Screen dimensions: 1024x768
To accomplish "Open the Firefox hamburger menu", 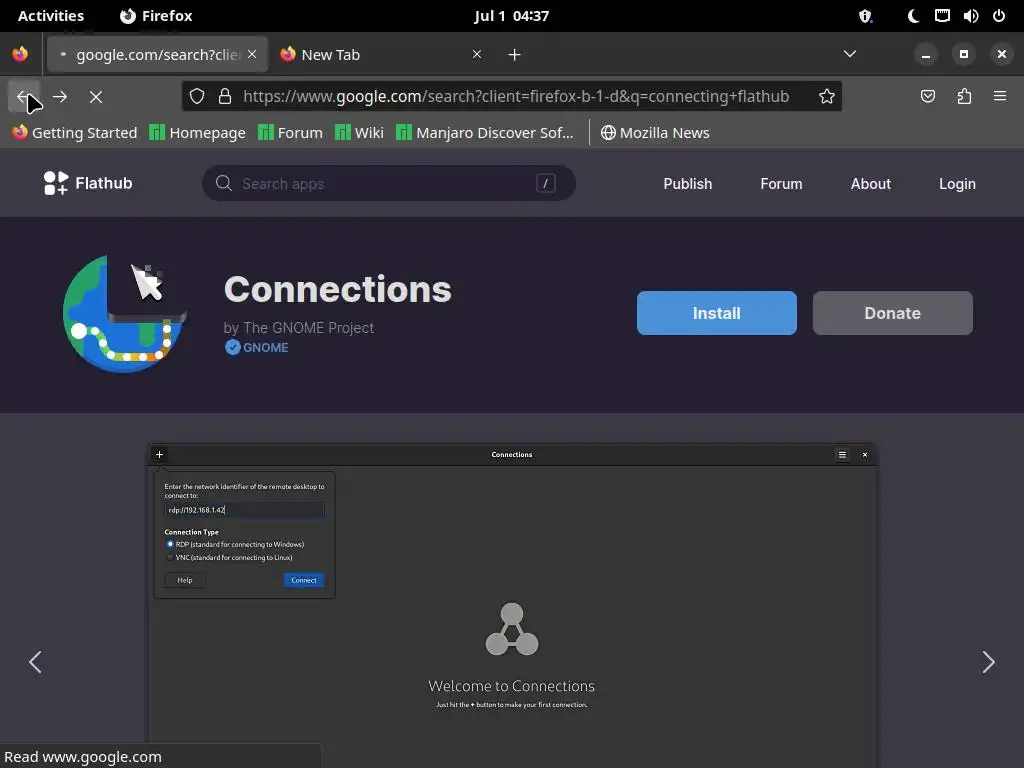I will pyautogui.click(x=1000, y=96).
